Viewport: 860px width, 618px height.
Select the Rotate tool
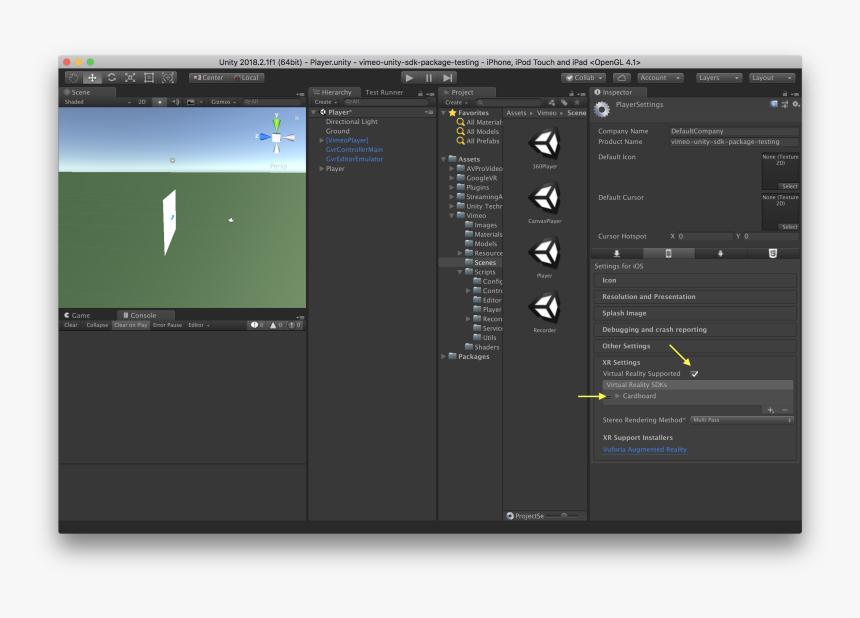[111, 78]
